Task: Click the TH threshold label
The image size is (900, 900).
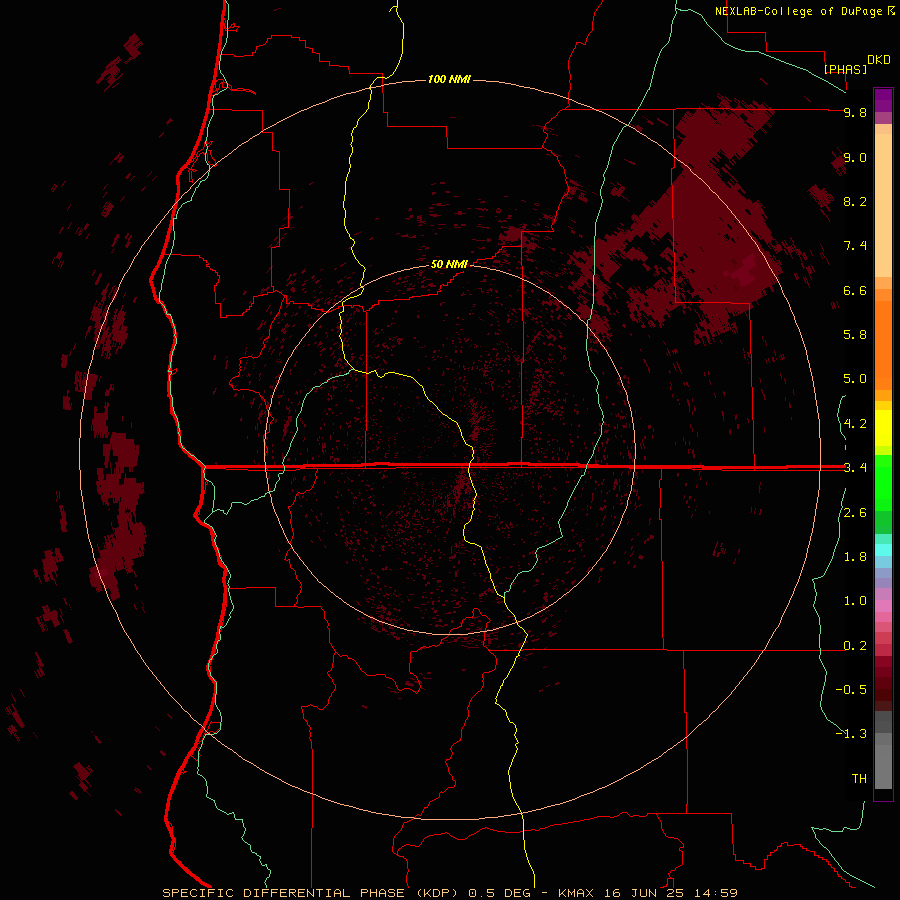Action: [859, 779]
